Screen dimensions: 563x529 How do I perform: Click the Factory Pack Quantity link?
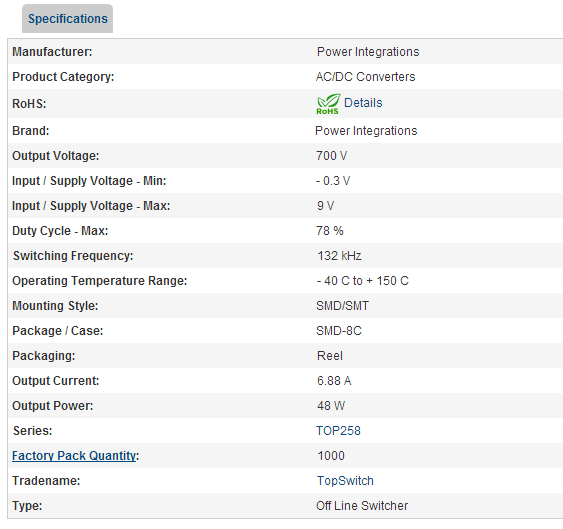click(74, 456)
